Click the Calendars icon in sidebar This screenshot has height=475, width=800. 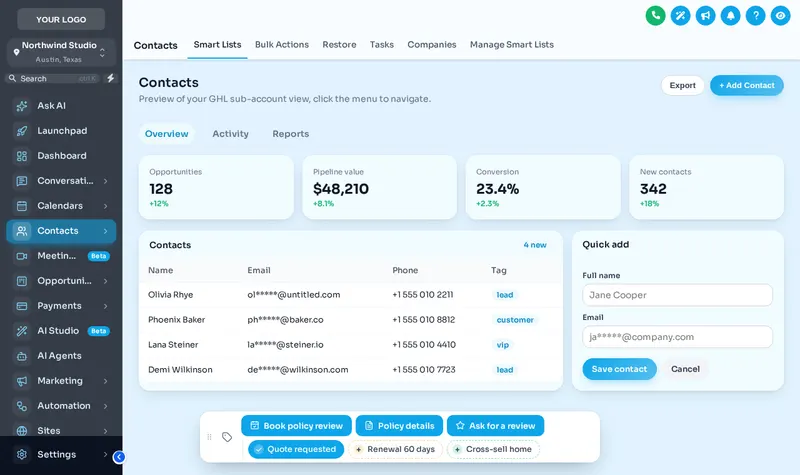[22, 206]
